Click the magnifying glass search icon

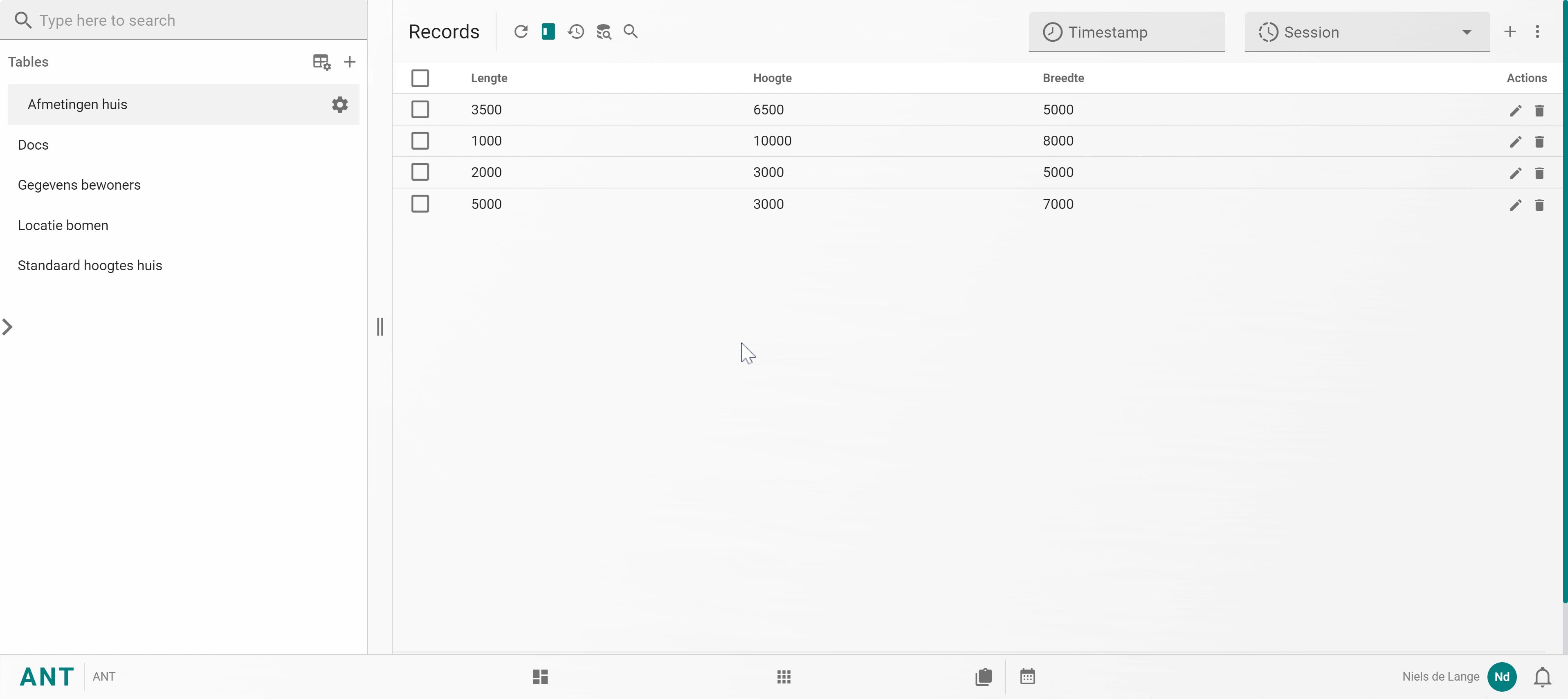(x=630, y=31)
